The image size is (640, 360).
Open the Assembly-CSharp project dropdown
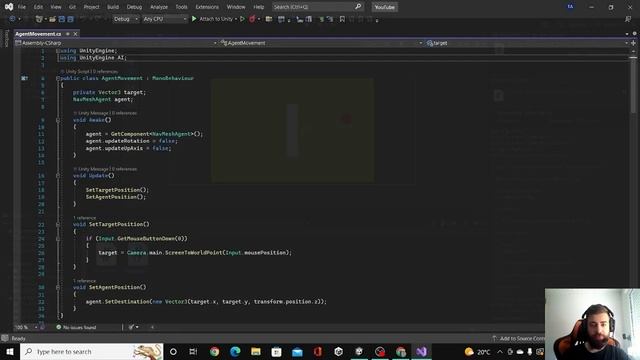pyautogui.click(x=116, y=43)
